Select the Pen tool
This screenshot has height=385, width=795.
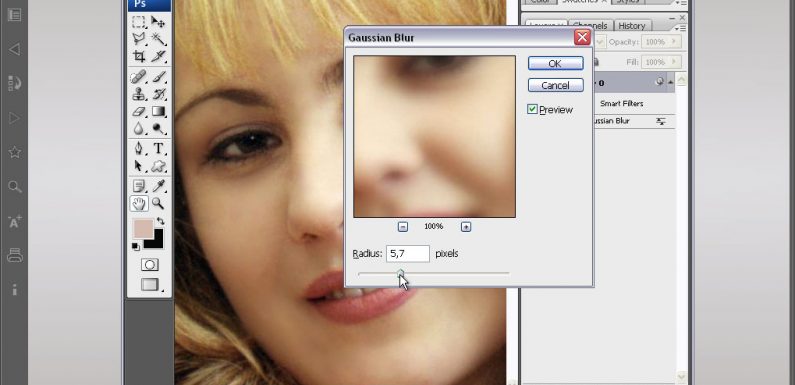click(x=138, y=149)
